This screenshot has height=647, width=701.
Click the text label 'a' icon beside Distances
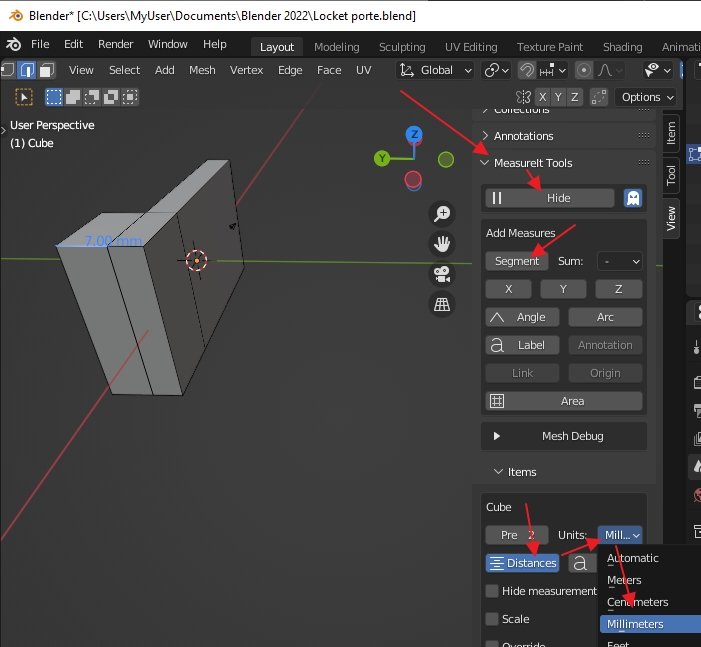[x=580, y=563]
